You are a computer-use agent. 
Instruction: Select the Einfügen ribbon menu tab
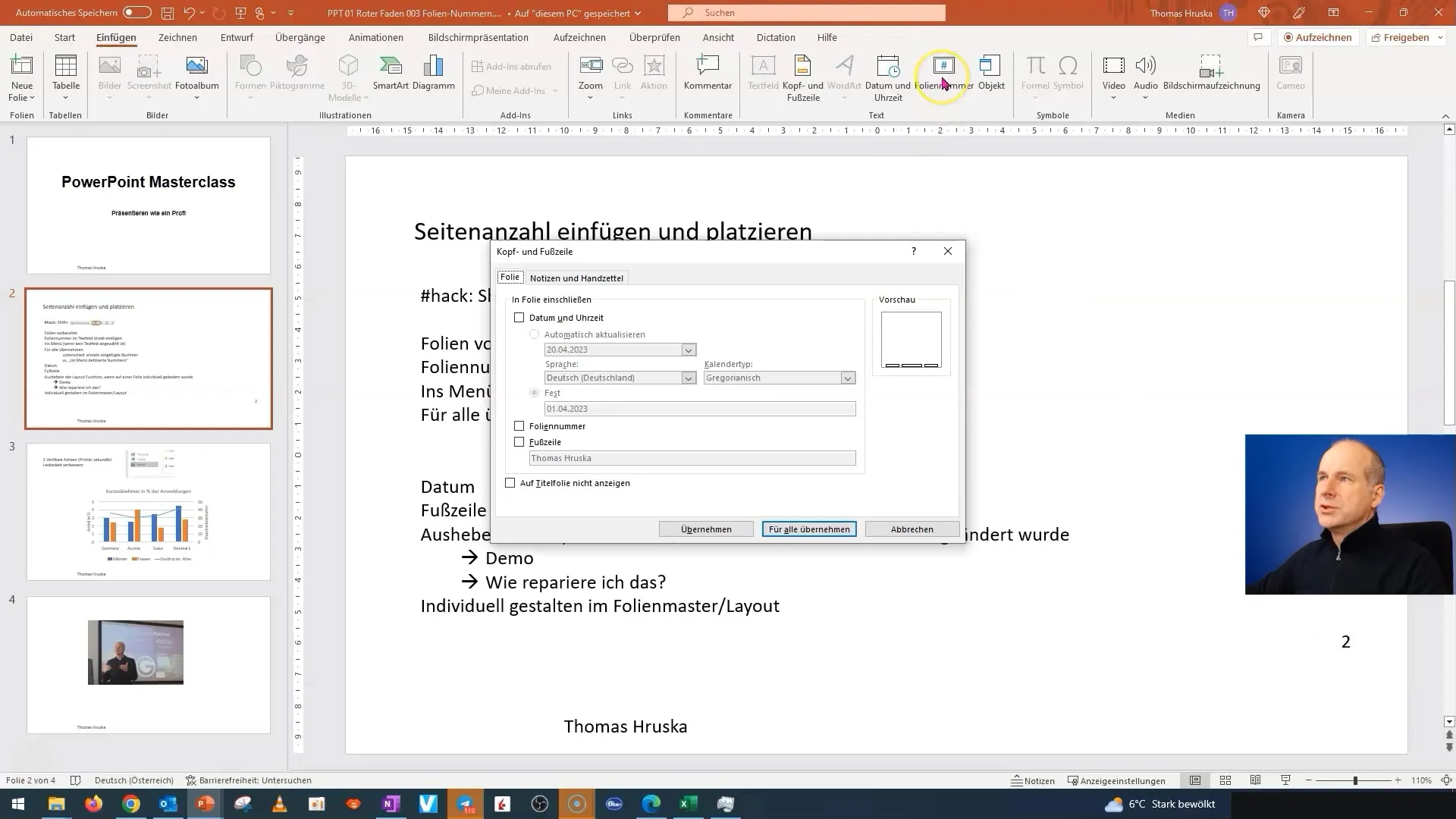(116, 37)
